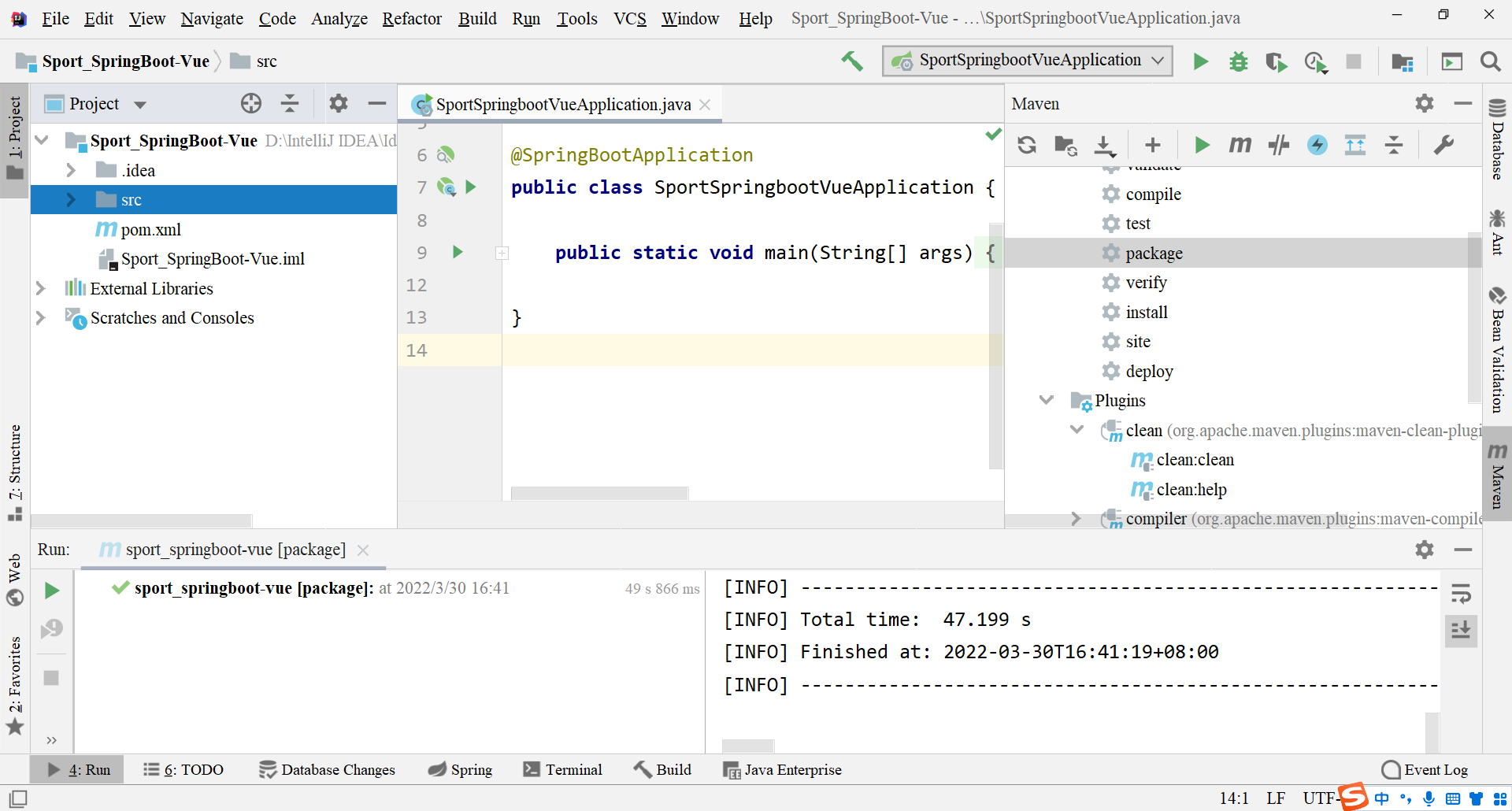Open the VCS menu
Viewport: 1512px width, 811px height.
click(630, 18)
